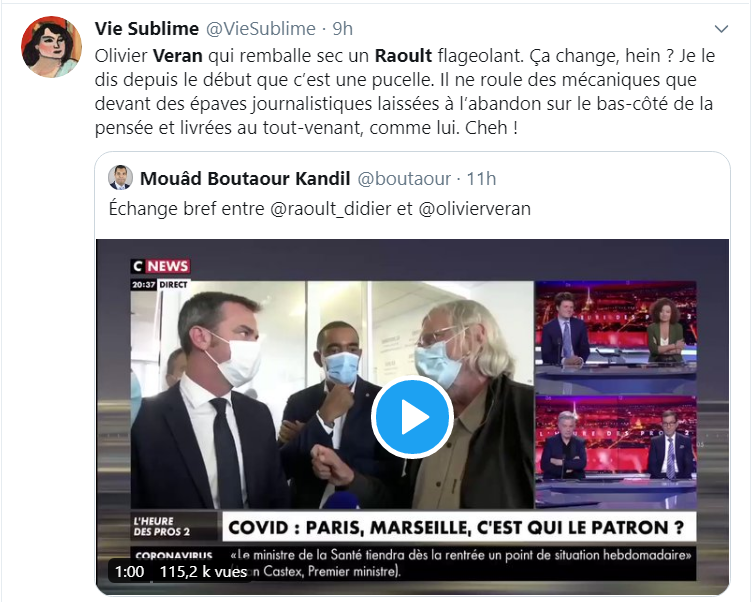This screenshot has width=752, height=602.
Task: Open the tweet options chevron menu
Action: click(721, 29)
